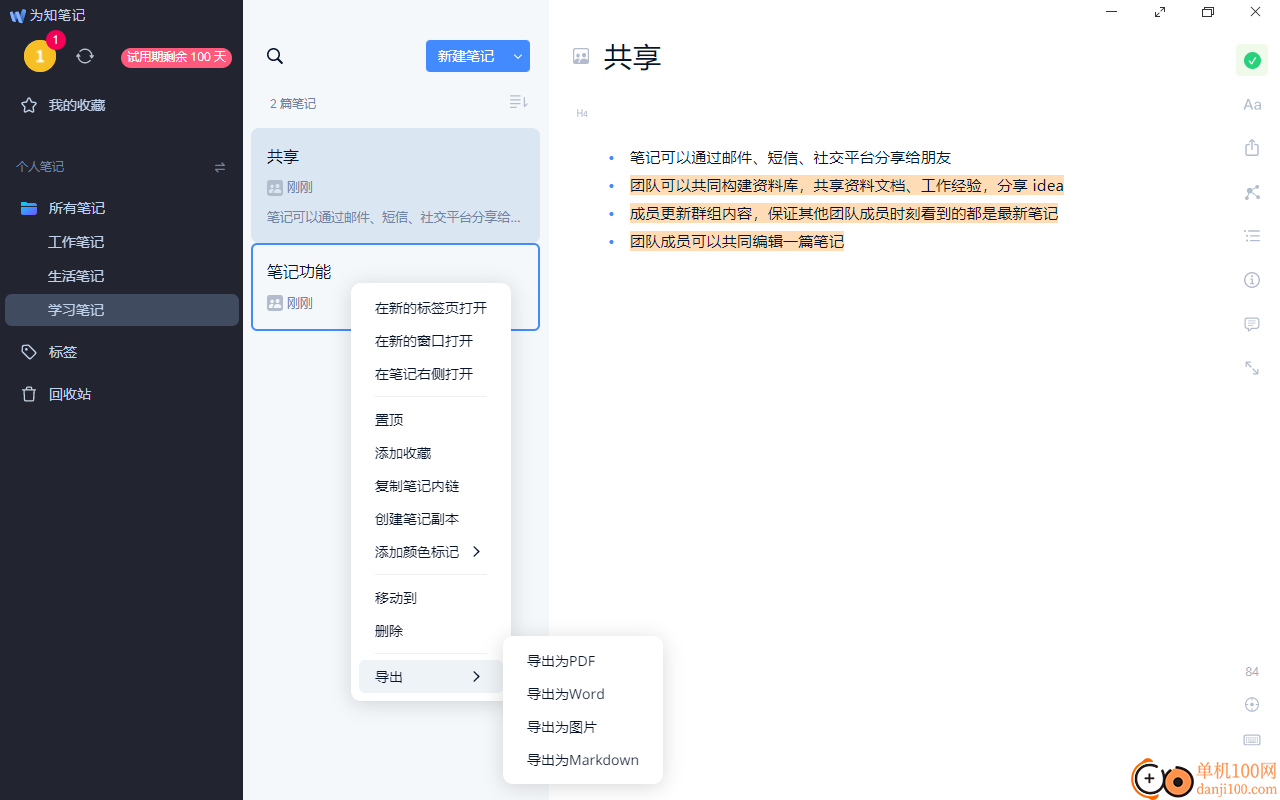Image resolution: width=1280 pixels, height=800 pixels.
Task: Click the bullet line 团队成员可以共同编辑一篇笔记
Action: tap(737, 241)
